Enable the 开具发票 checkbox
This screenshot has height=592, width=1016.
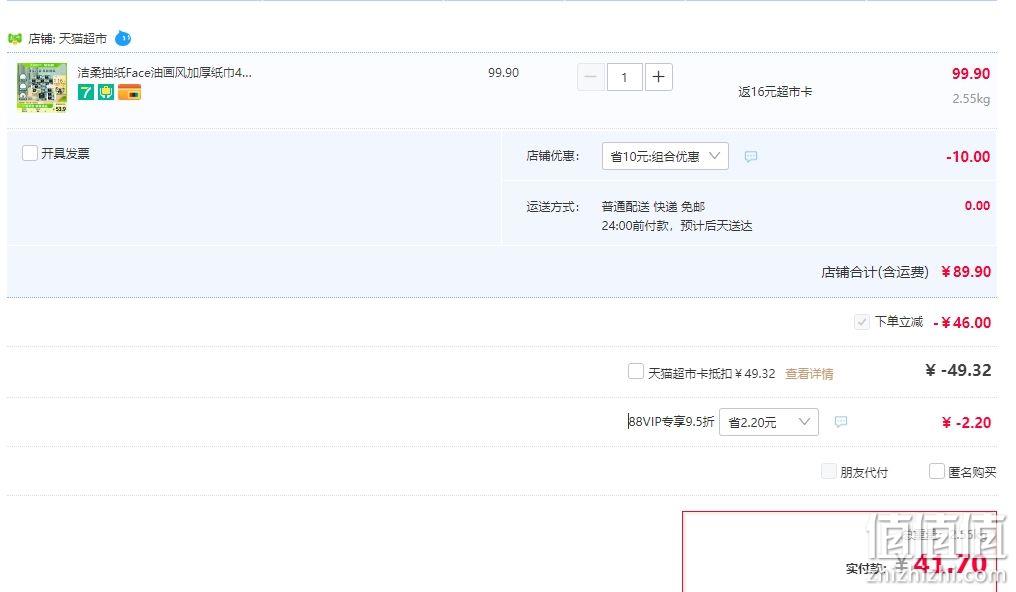[x=30, y=153]
